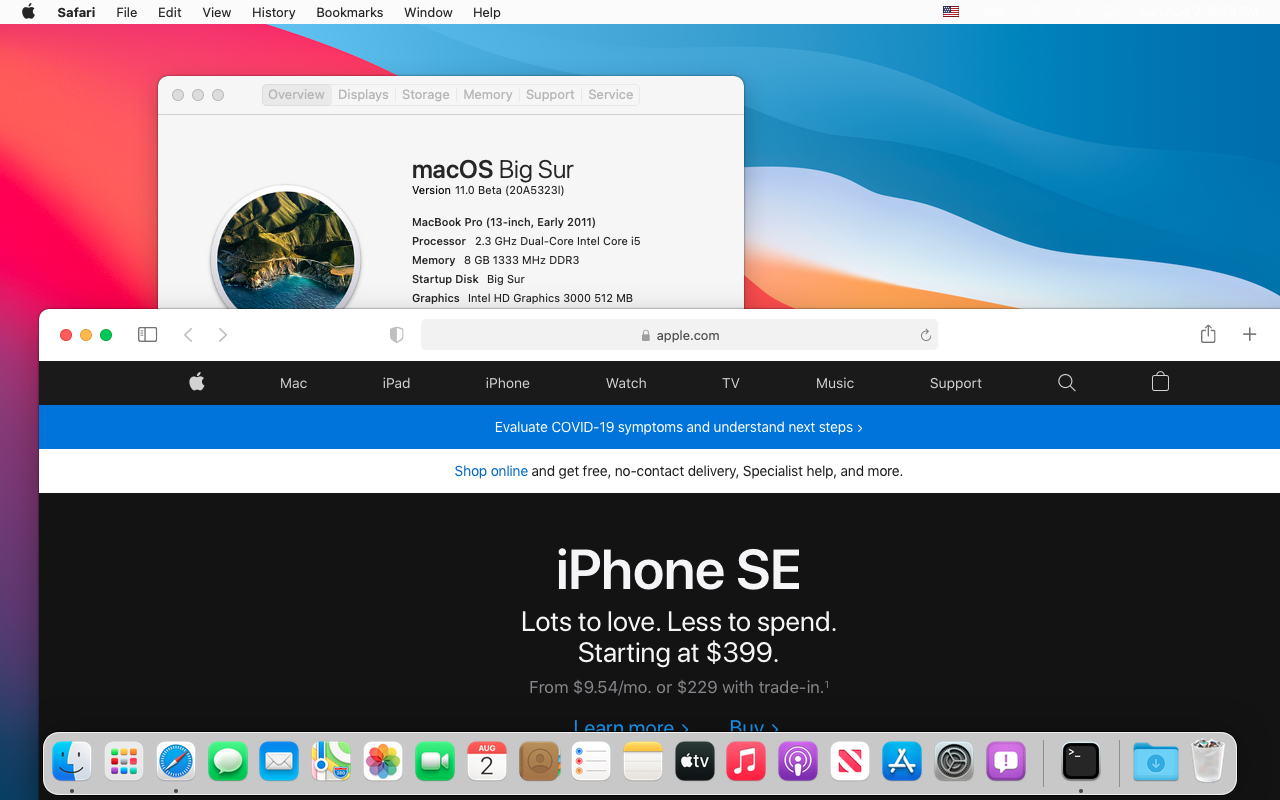The height and width of the screenshot is (800, 1280).
Task: Open iPad section in site nav
Action: click(396, 383)
